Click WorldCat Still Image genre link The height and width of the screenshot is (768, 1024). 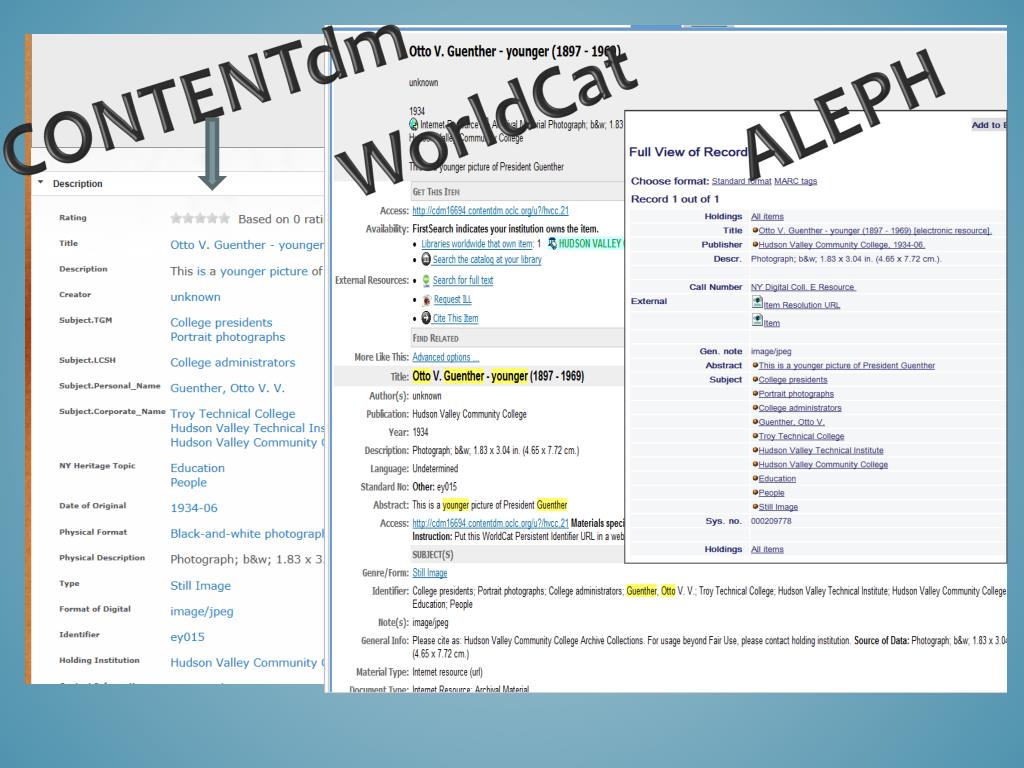pyautogui.click(x=430, y=573)
